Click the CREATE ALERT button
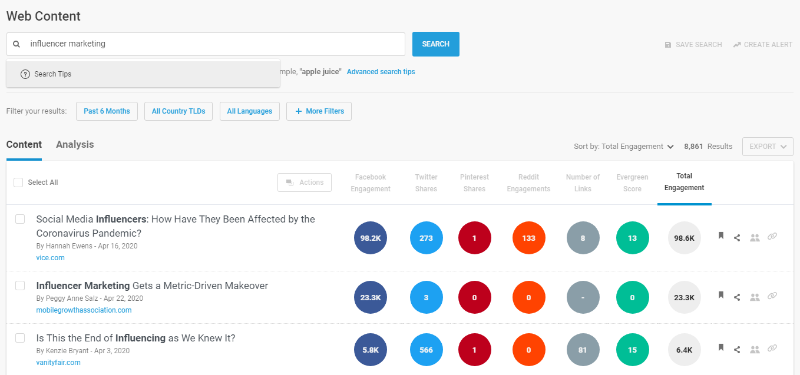This screenshot has width=800, height=375. [762, 45]
